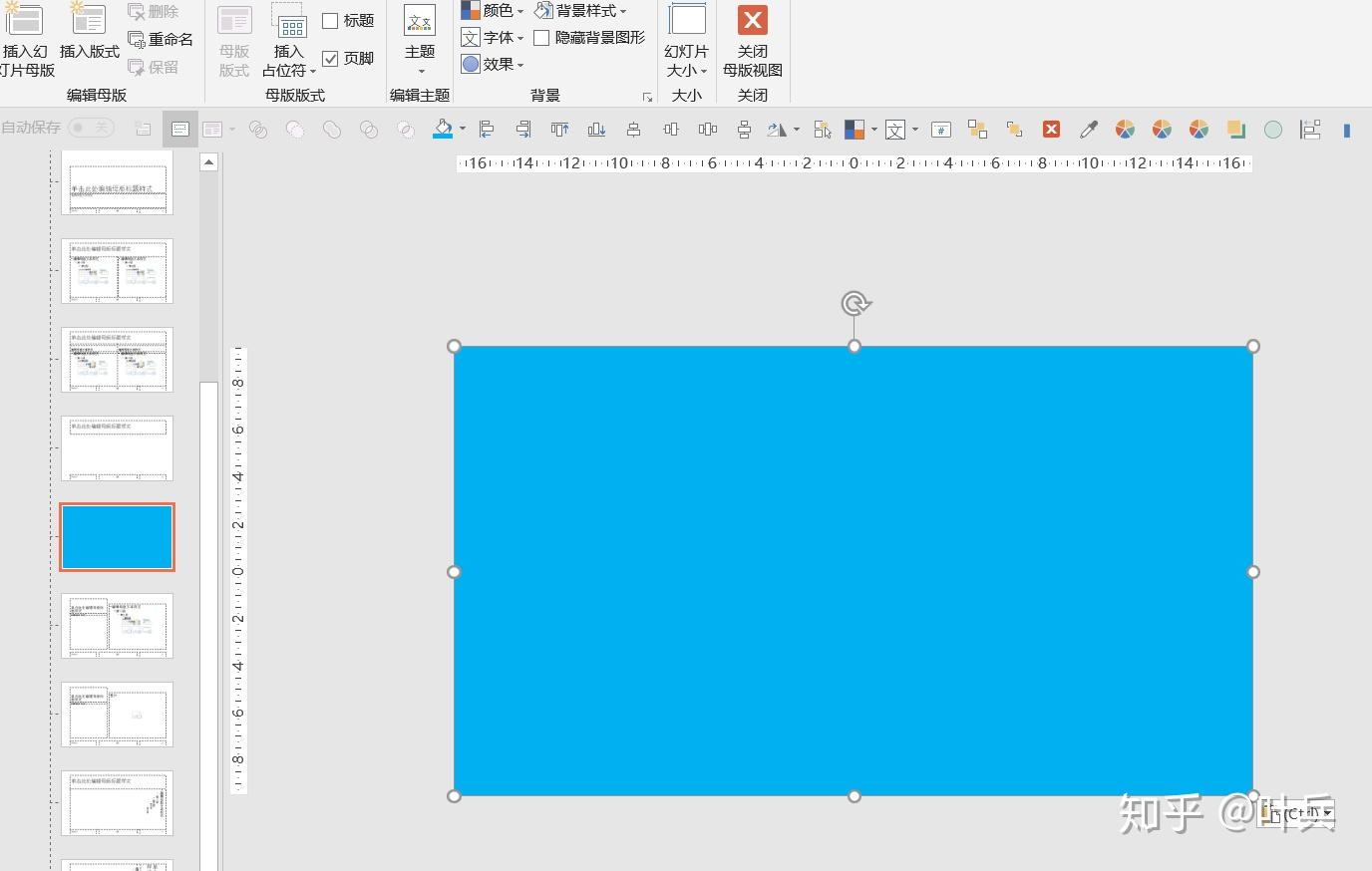Click Distribute Vertically icon

[744, 130]
